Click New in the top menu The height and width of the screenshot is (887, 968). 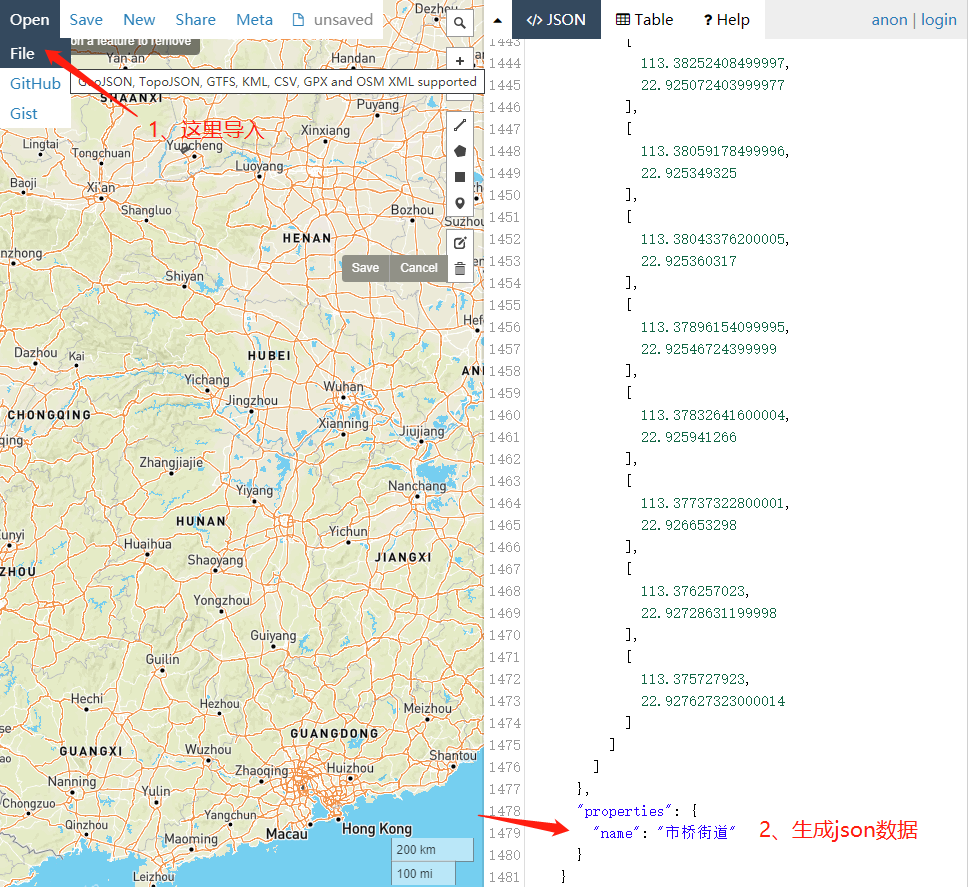[x=139, y=20]
